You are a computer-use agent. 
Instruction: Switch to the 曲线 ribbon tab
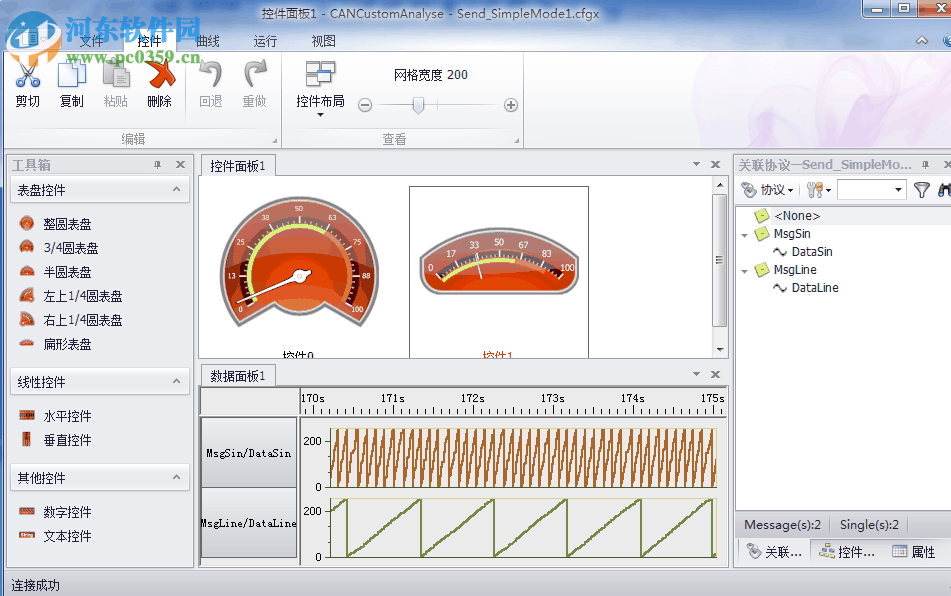[x=206, y=41]
